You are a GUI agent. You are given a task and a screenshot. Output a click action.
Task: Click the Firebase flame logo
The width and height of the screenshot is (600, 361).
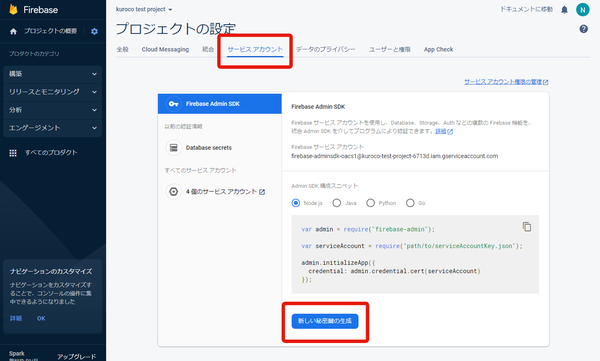[x=13, y=10]
